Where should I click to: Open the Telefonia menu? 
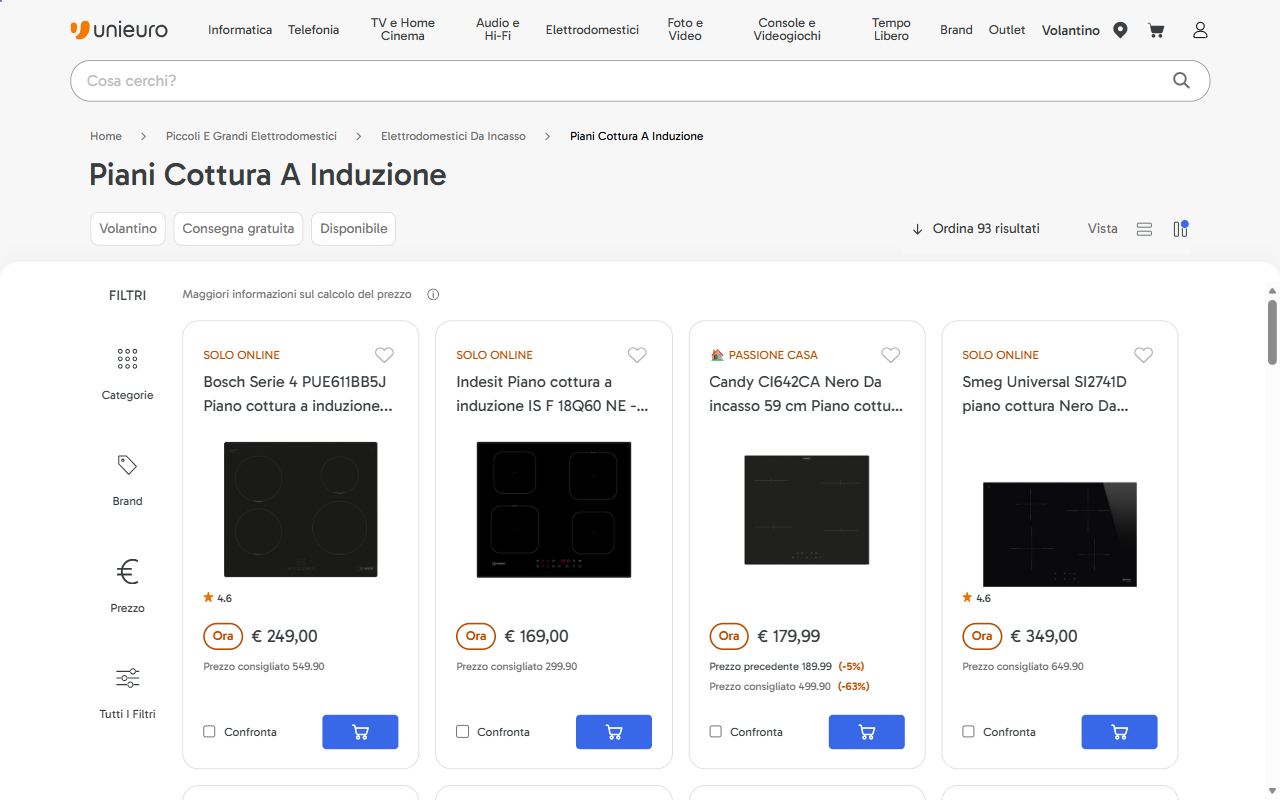coord(314,30)
